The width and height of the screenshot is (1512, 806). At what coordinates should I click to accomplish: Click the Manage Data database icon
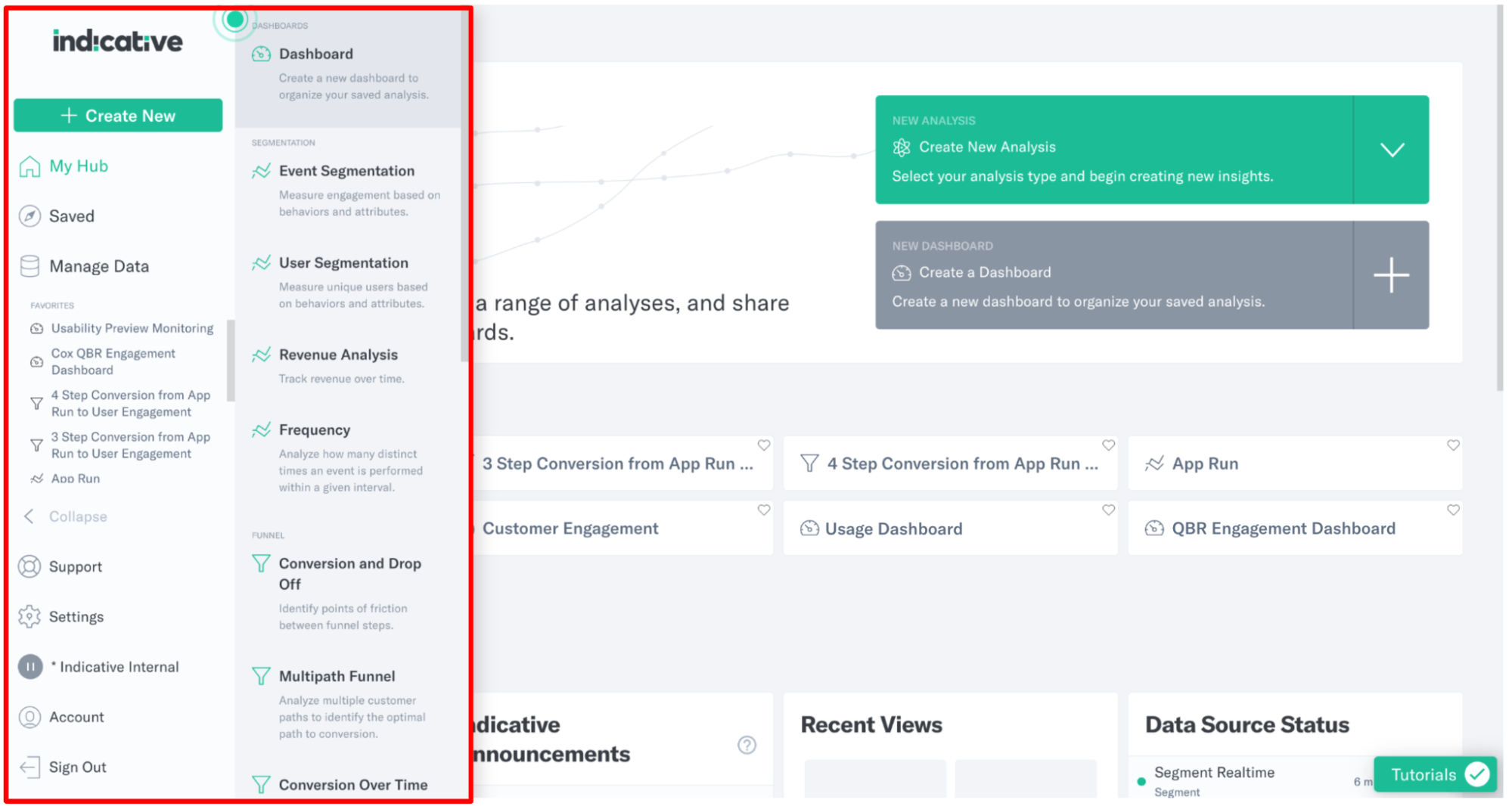coord(29,266)
